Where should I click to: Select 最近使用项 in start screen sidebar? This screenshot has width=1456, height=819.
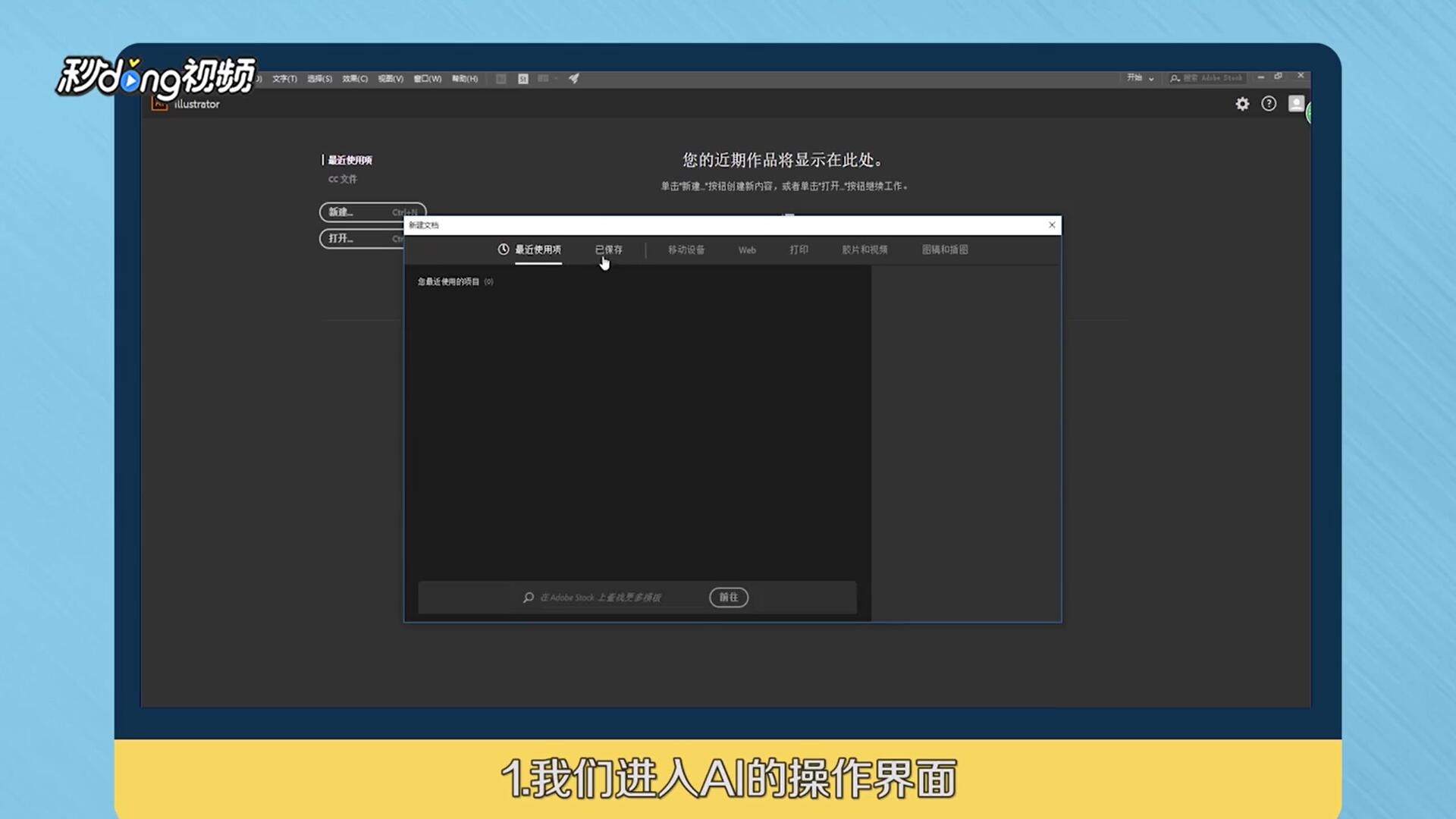click(x=350, y=160)
